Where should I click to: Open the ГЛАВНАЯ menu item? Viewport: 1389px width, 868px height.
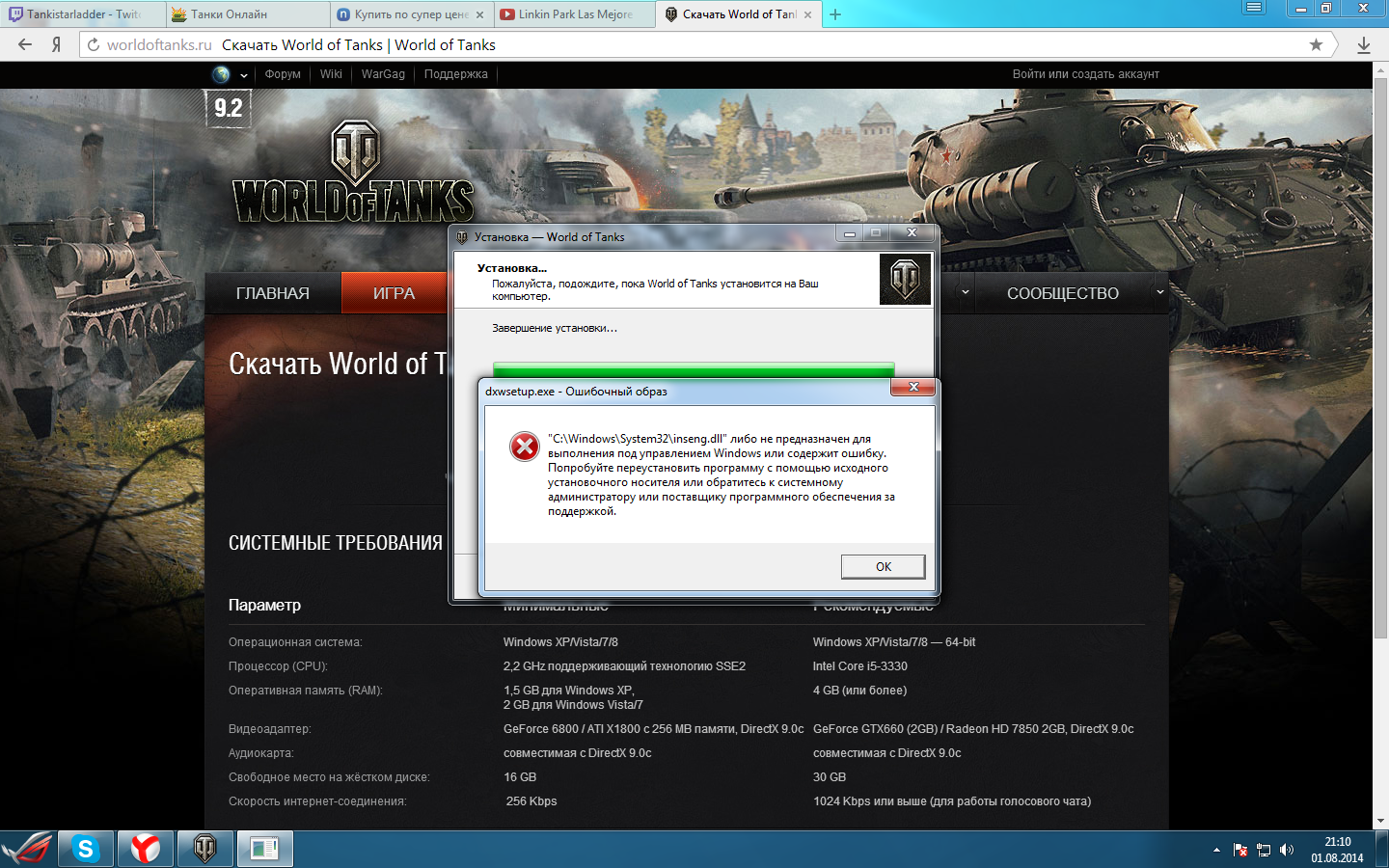click(x=273, y=293)
